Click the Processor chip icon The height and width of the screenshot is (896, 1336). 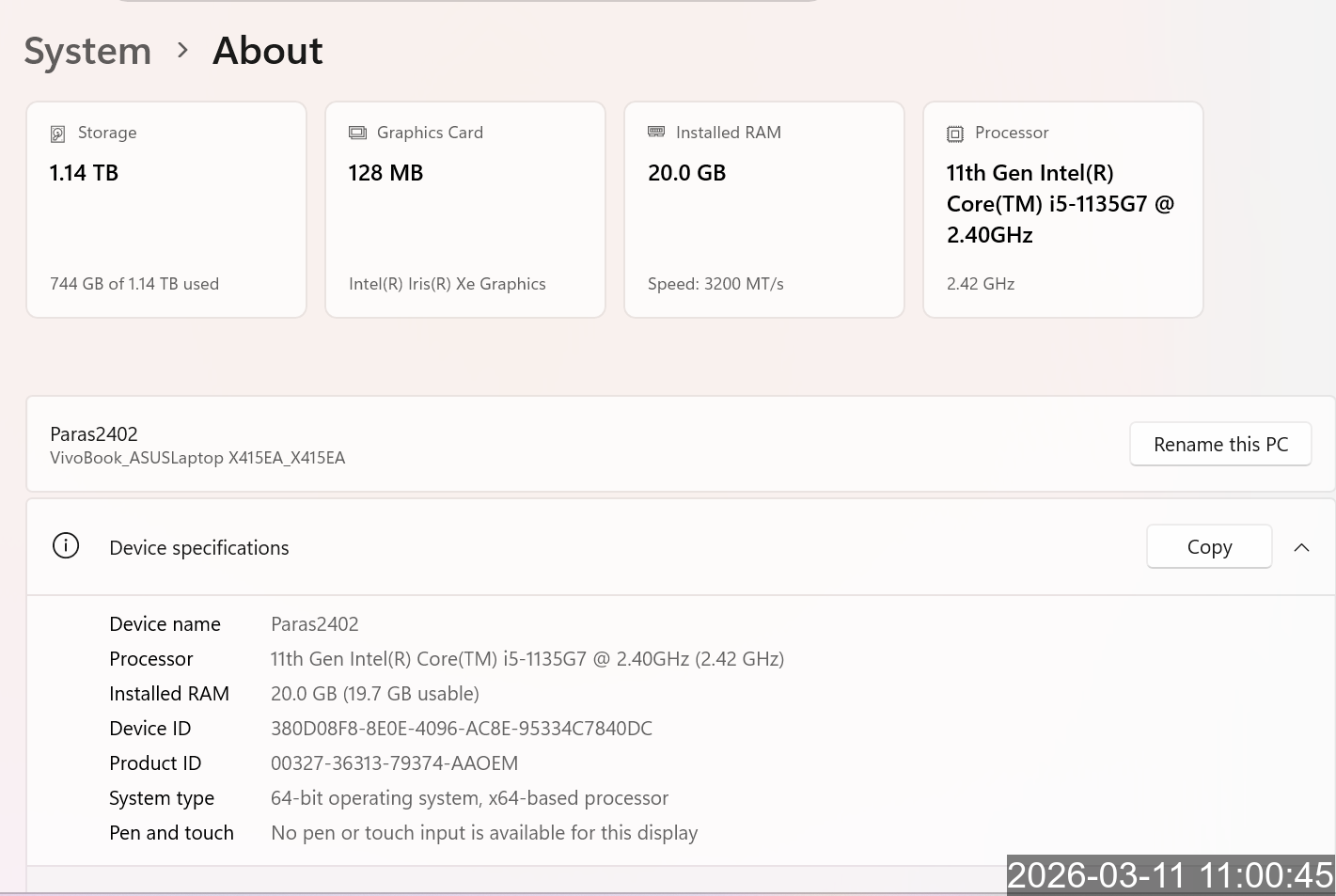[955, 134]
